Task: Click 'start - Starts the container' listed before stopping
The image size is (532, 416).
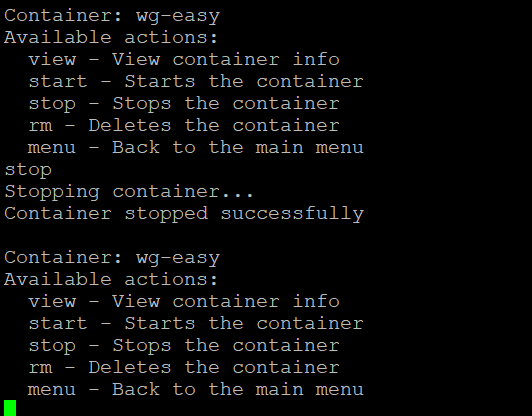Action: [196, 81]
